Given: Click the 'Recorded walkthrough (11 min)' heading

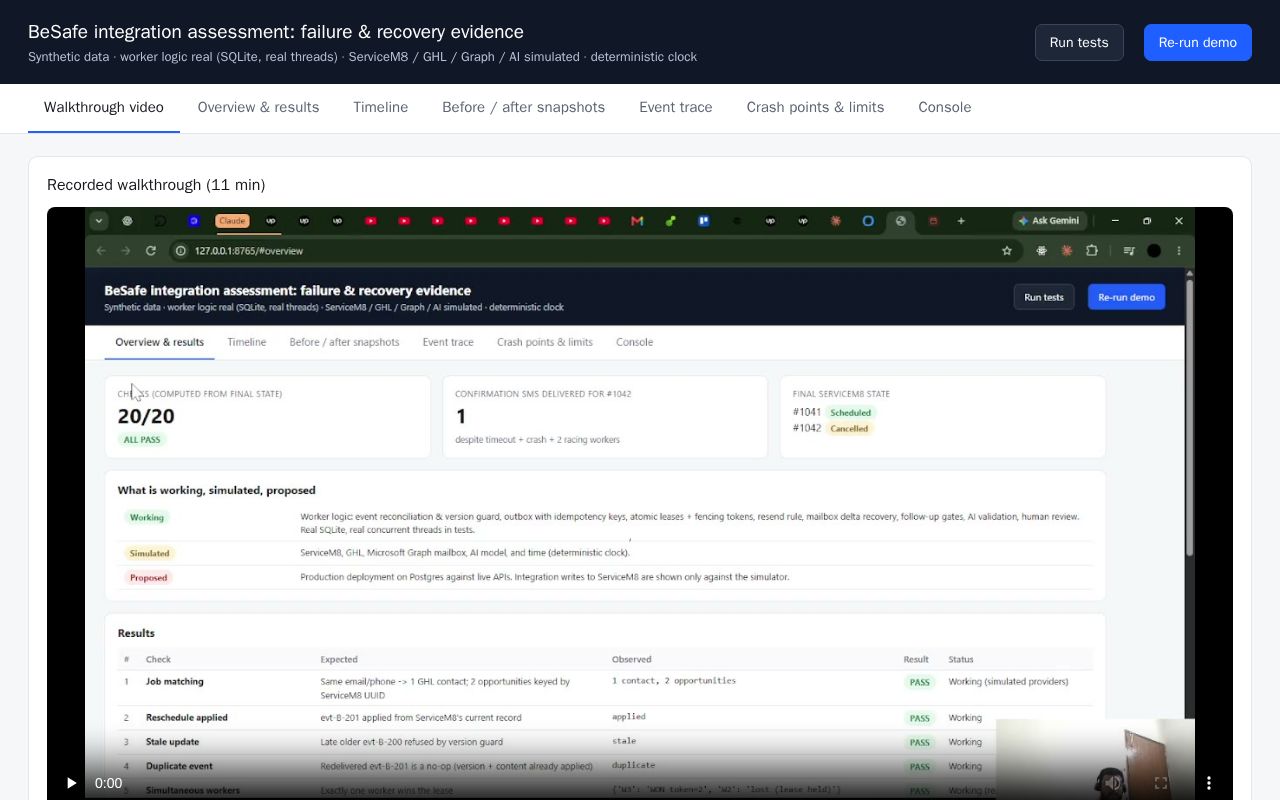Looking at the screenshot, I should point(156,185).
